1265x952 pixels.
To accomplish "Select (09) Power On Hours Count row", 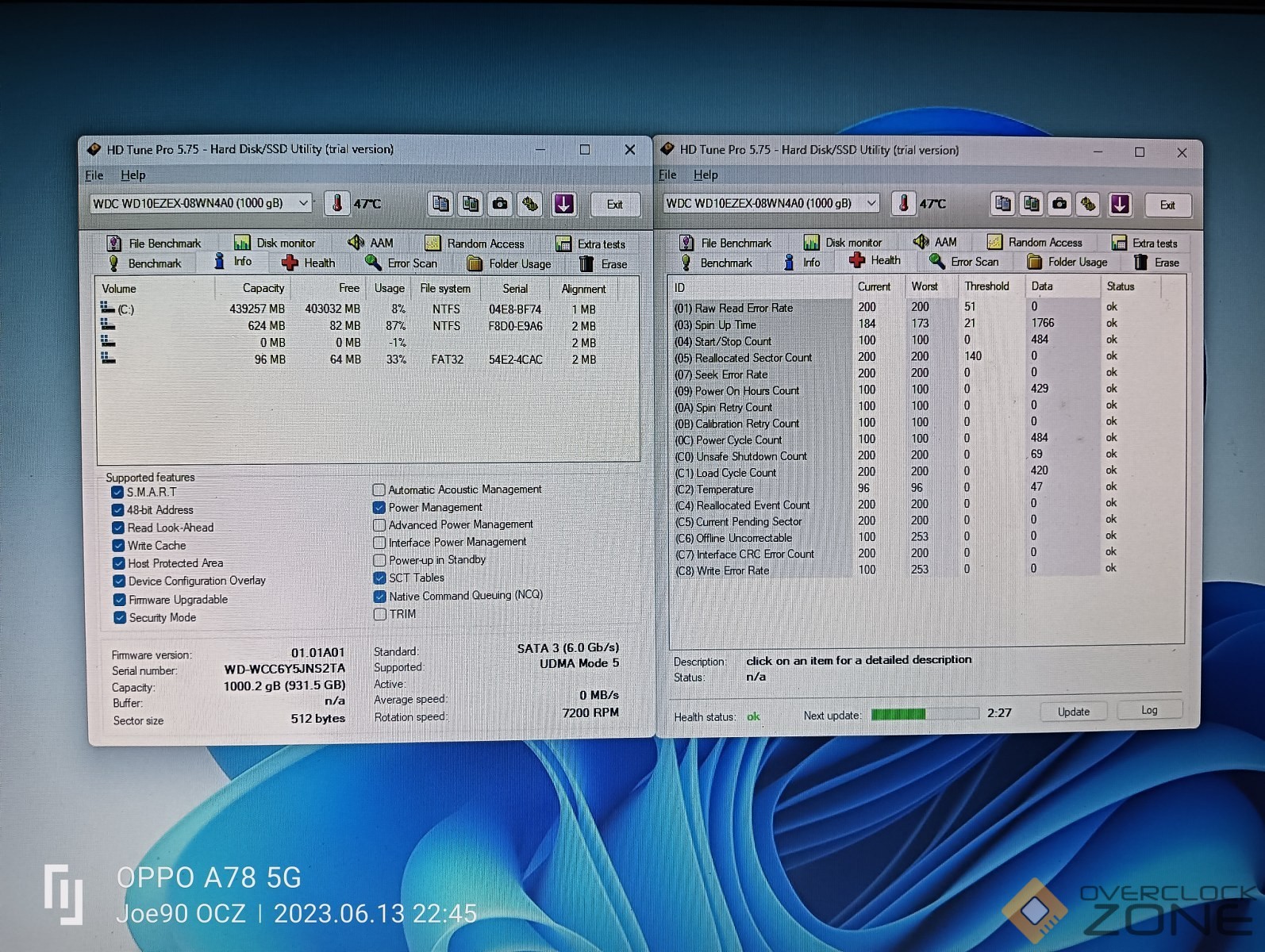I will 897,390.
